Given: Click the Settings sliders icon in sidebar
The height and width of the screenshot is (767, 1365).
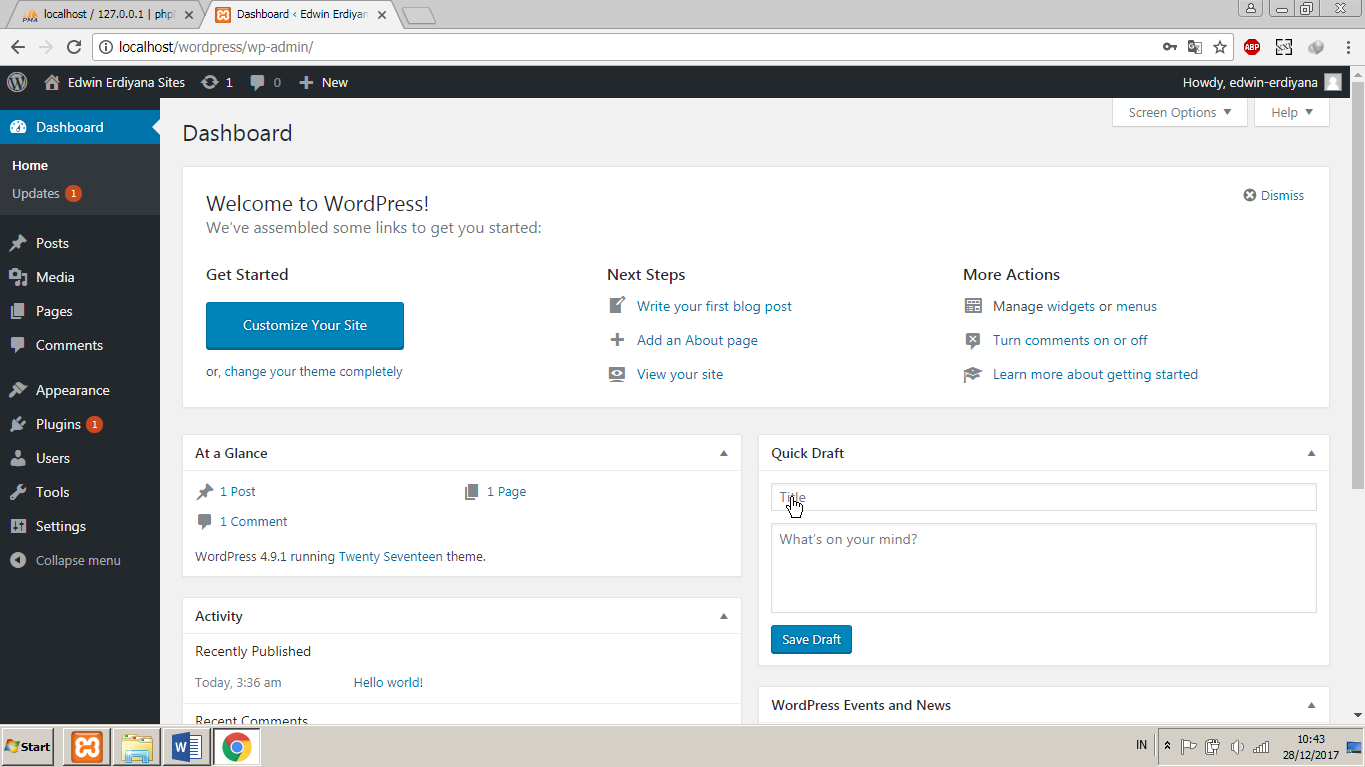Looking at the screenshot, I should point(18,526).
